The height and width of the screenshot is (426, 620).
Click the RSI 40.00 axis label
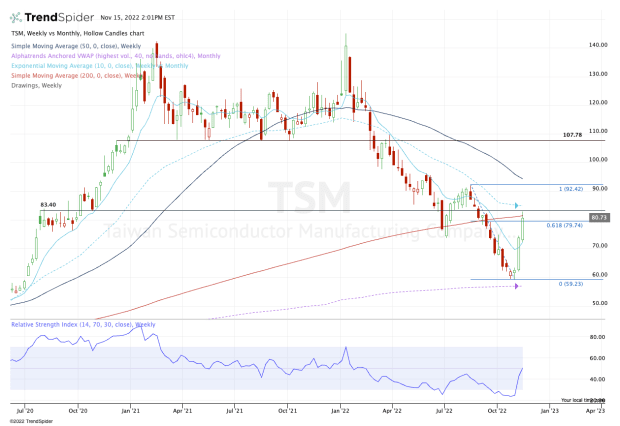[597, 379]
